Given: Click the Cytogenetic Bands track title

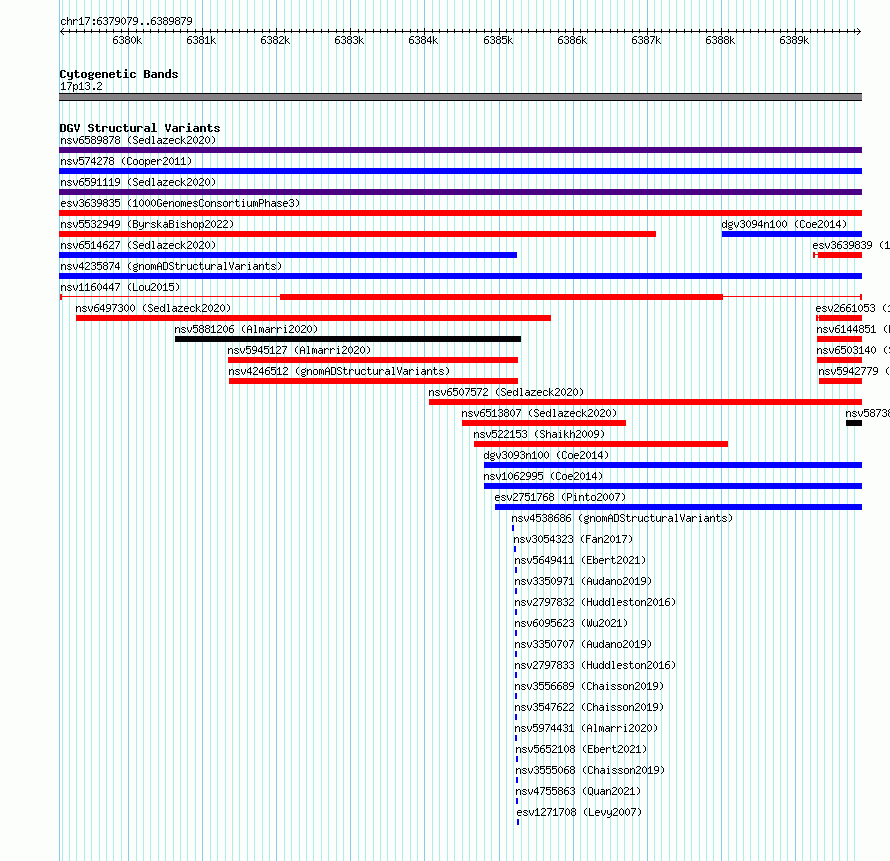Looking at the screenshot, I should (119, 74).
